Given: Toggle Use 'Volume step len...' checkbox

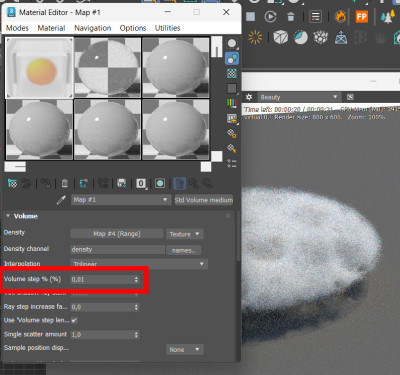Looking at the screenshot, I should (x=74, y=320).
